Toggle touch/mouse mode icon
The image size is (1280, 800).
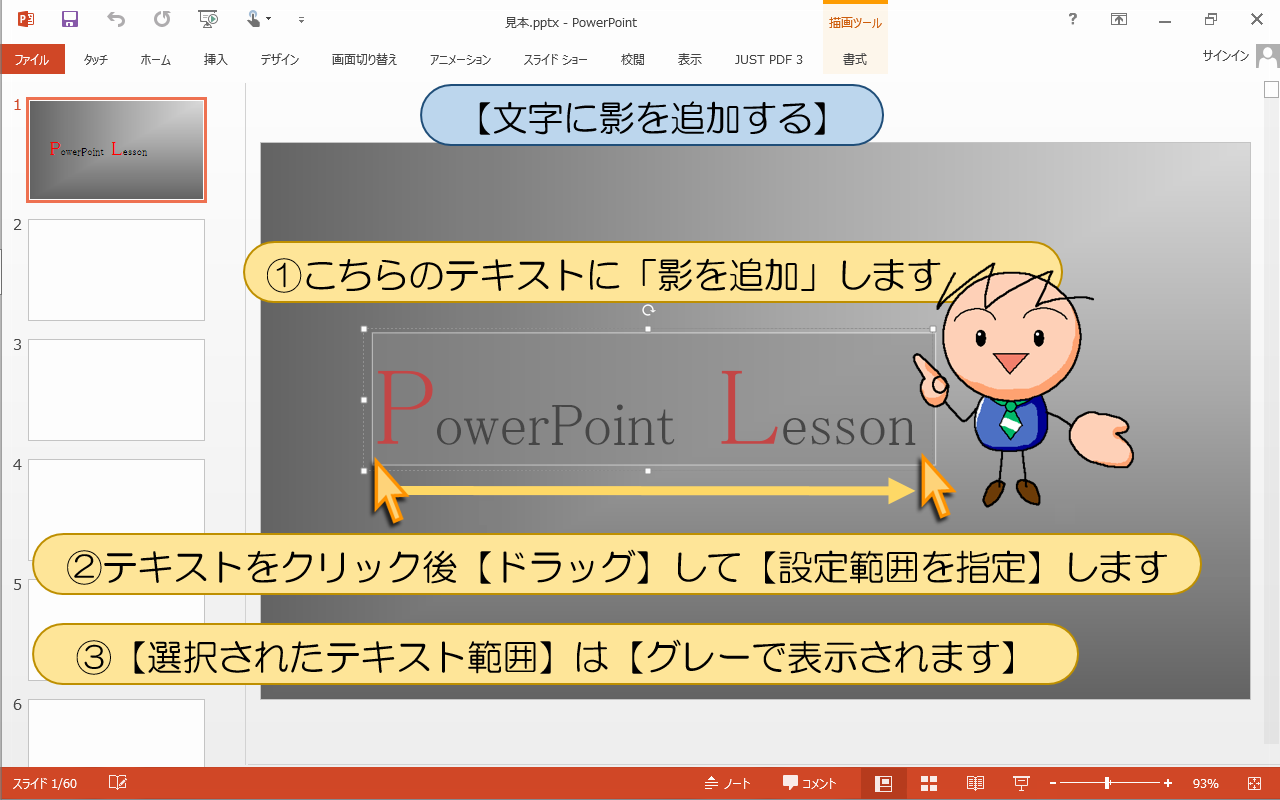(258, 19)
